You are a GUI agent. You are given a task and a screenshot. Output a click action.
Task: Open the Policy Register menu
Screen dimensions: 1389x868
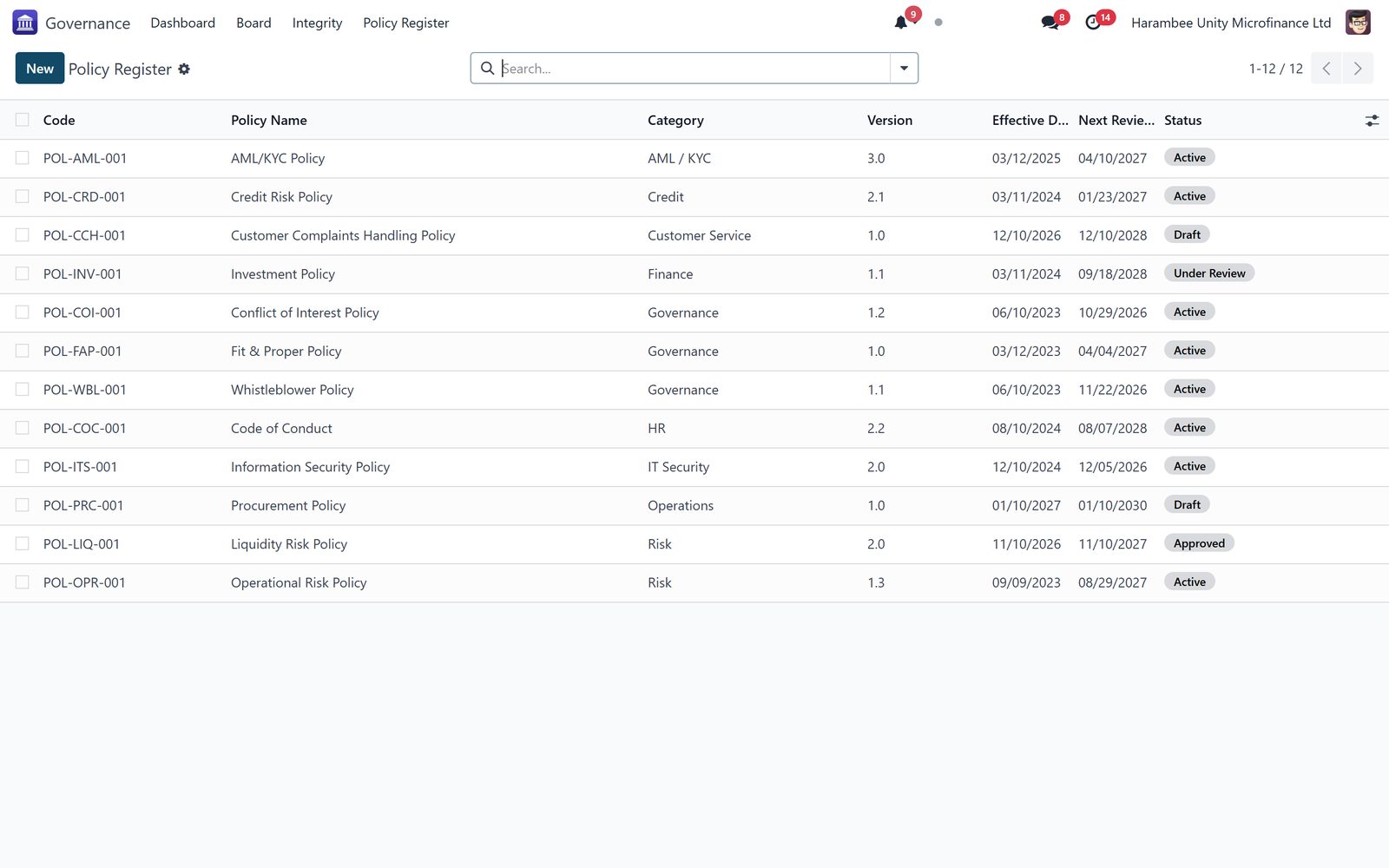point(405,23)
